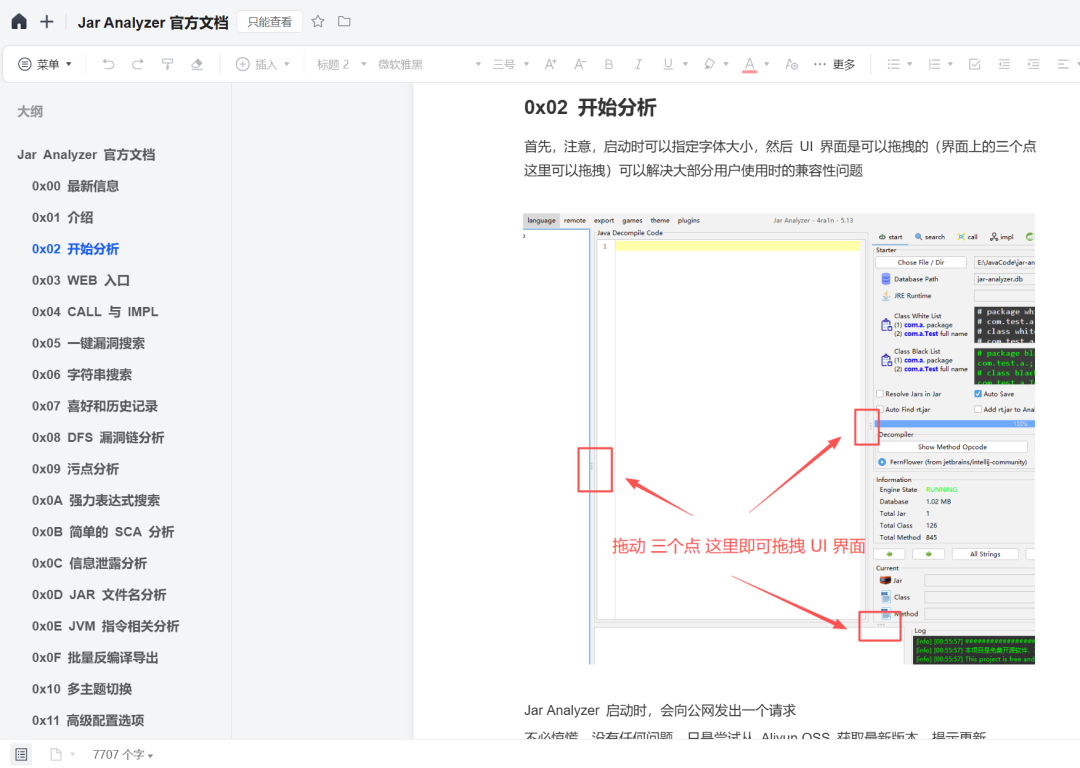The width and height of the screenshot is (1080, 768).
Task: Jump to 0x07 喜好和历史记录 section
Action: coord(95,406)
